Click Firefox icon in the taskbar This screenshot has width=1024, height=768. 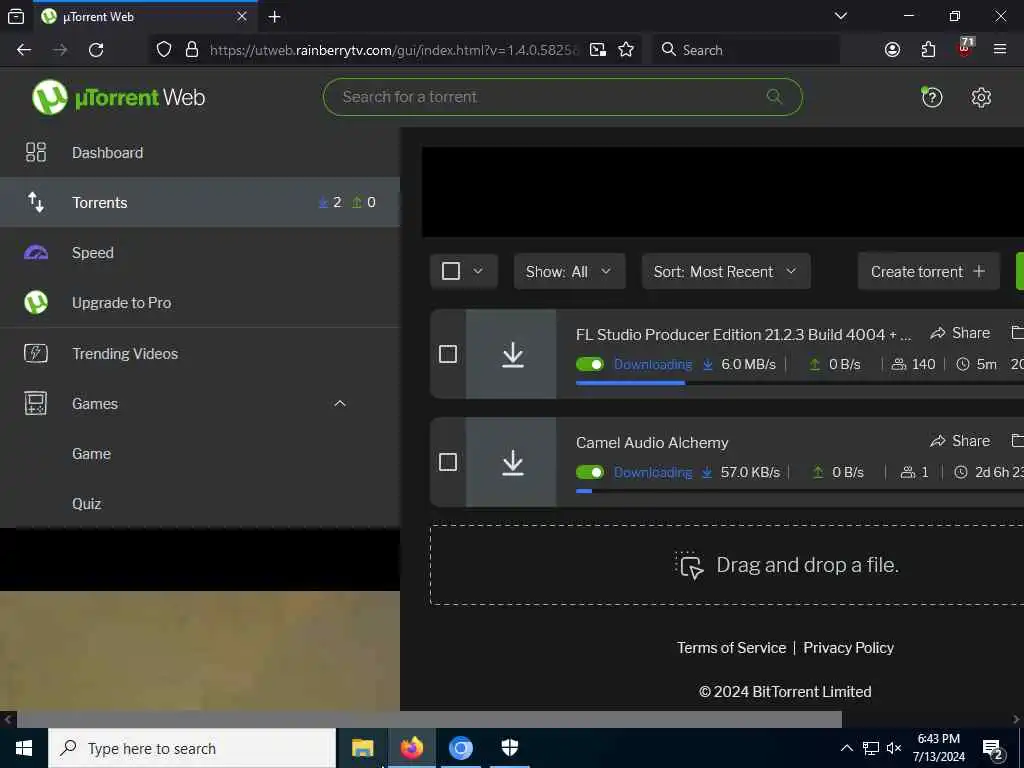coord(411,748)
